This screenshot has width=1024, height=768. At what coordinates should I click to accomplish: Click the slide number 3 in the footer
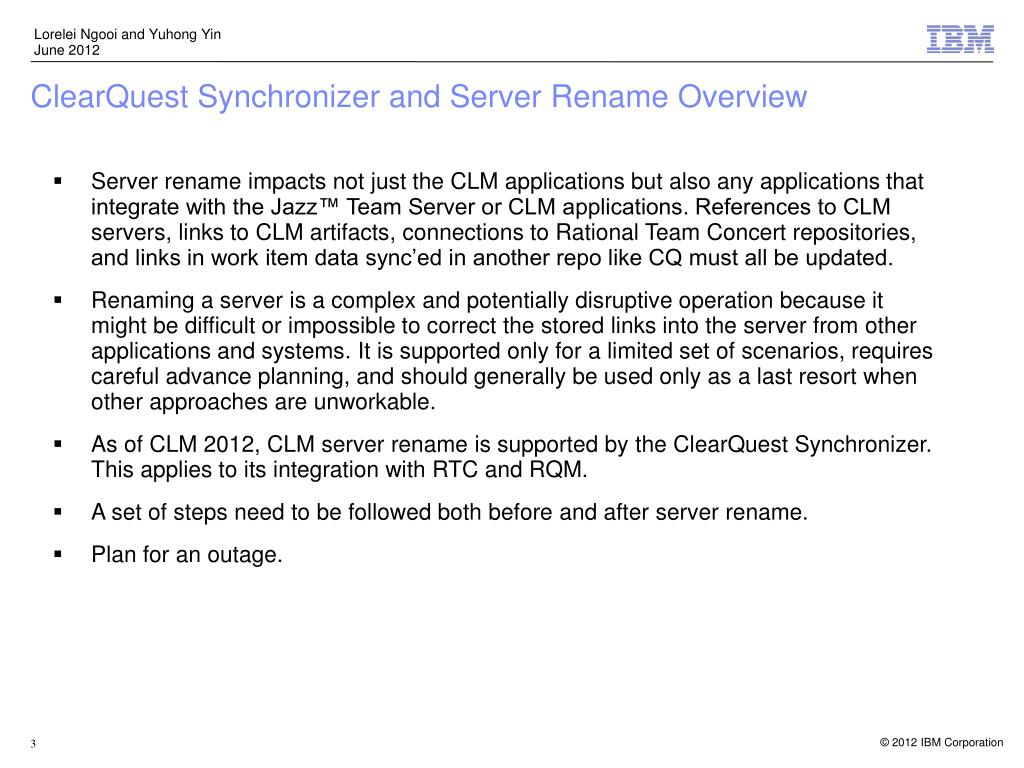pyautogui.click(x=33, y=743)
